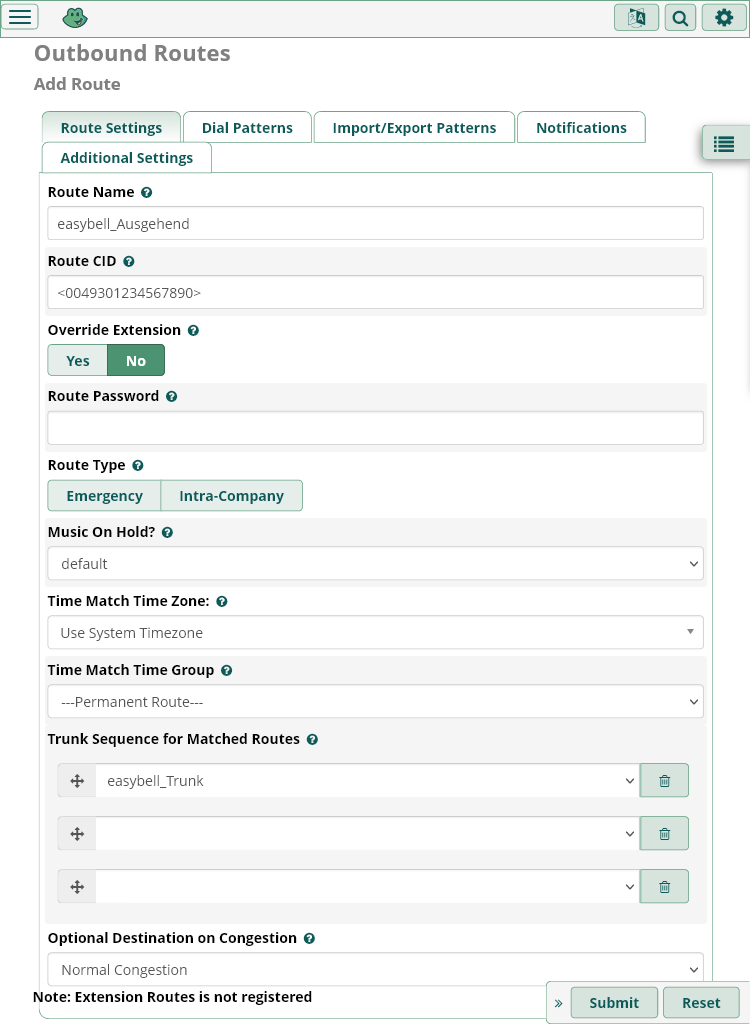Open the hamburger navigation menu
750x1031 pixels.
coord(22,17)
